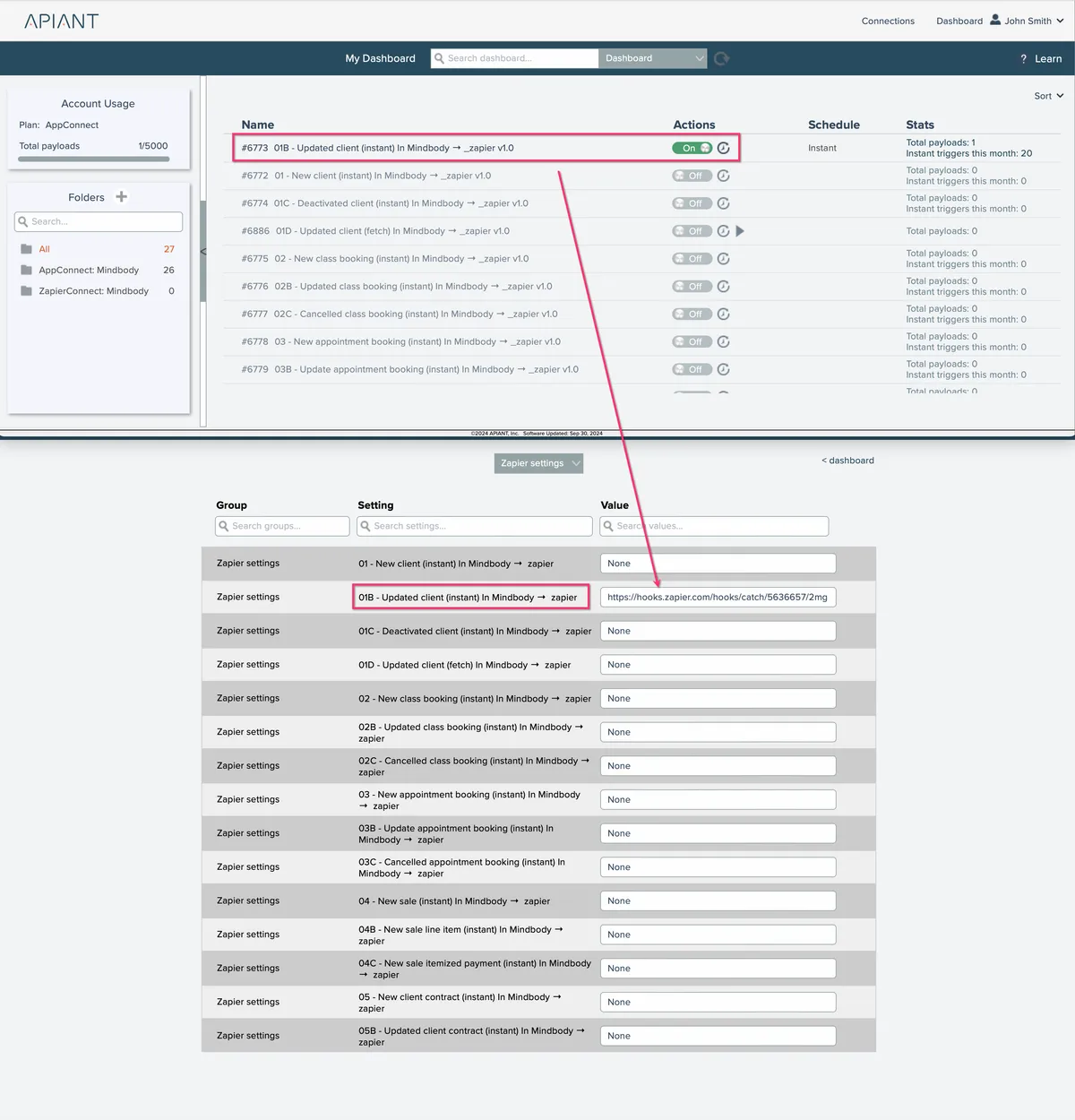Viewport: 1075px width, 1120px height.
Task: Collapse the folders side panel handle
Action: 203,252
